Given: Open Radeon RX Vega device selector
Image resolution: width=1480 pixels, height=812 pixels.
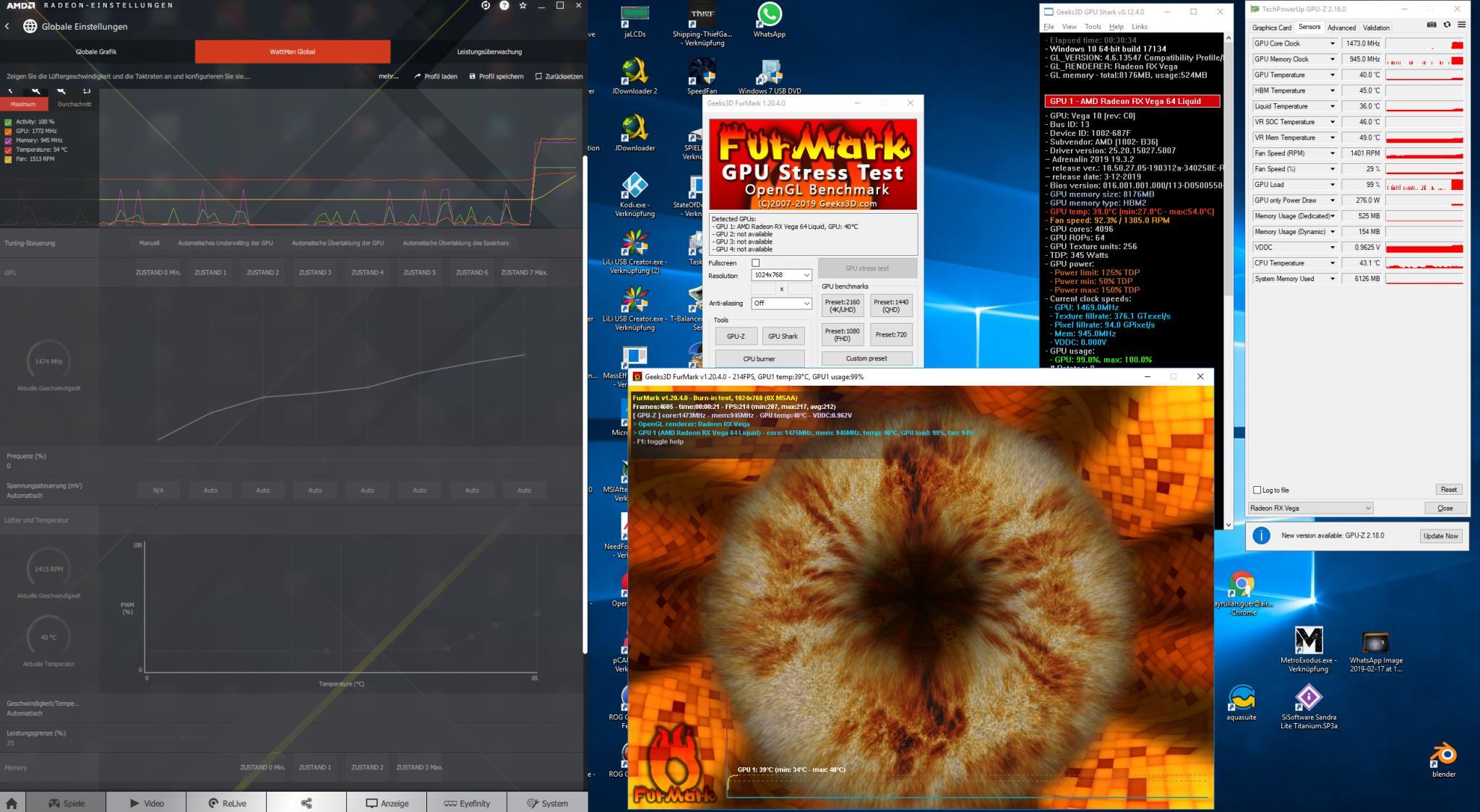Looking at the screenshot, I should (x=1310, y=508).
